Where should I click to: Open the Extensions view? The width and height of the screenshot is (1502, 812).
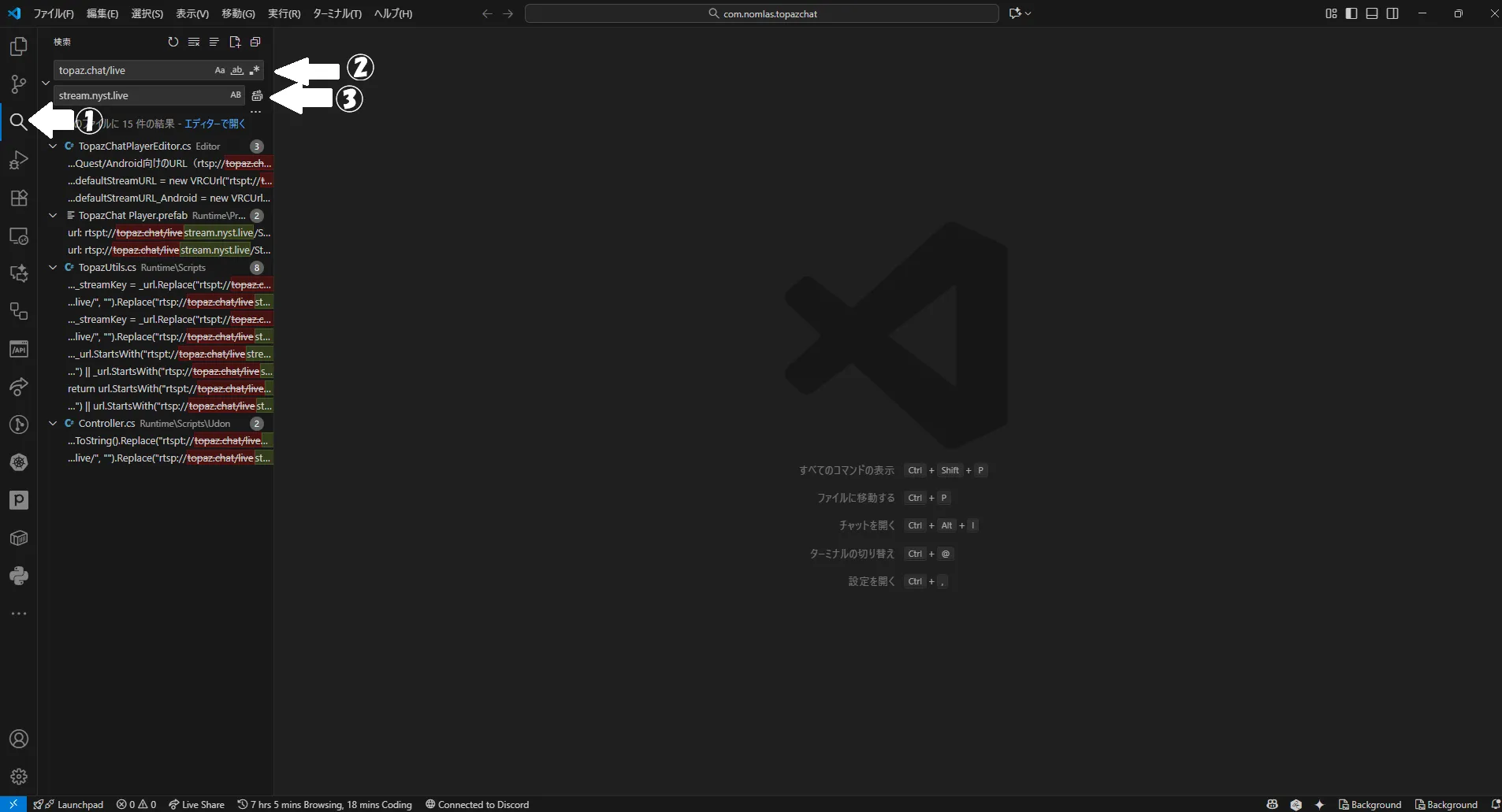tap(18, 198)
